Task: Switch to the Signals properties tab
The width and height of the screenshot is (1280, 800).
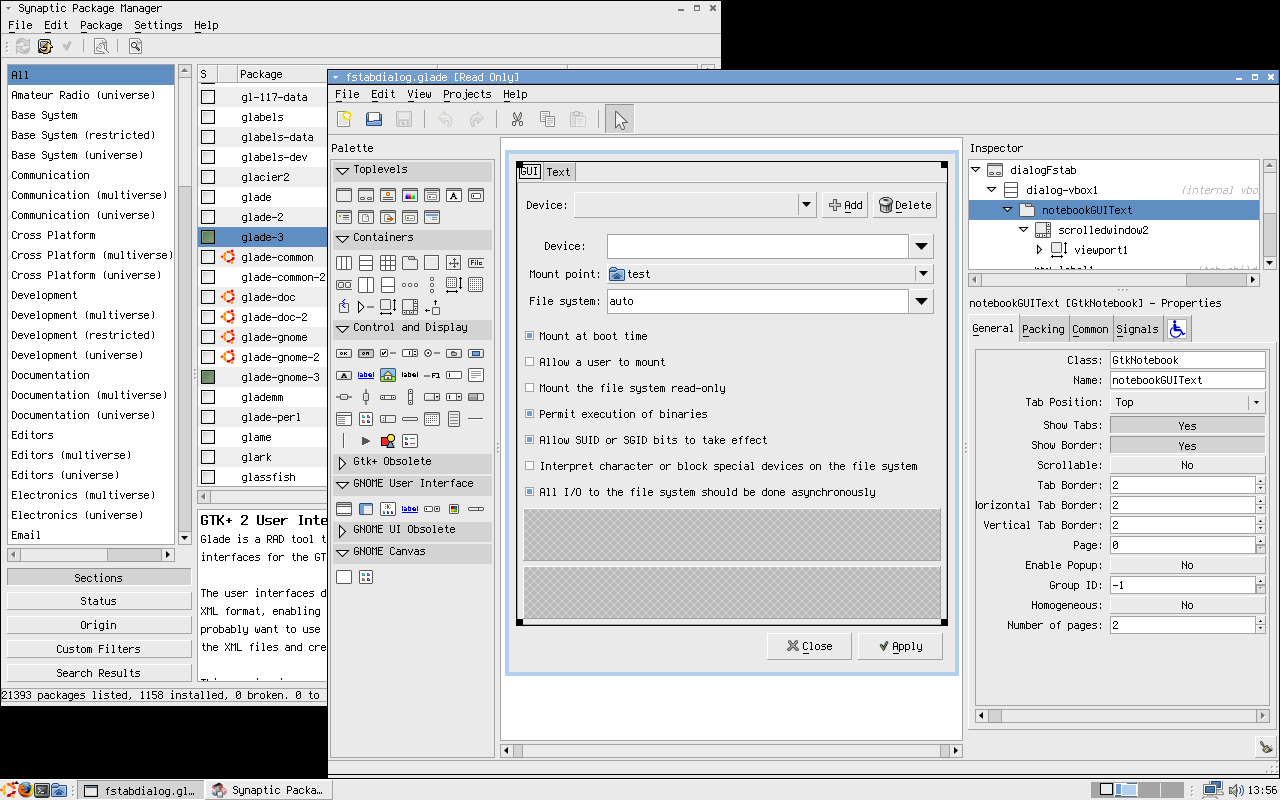Action: click(1137, 329)
